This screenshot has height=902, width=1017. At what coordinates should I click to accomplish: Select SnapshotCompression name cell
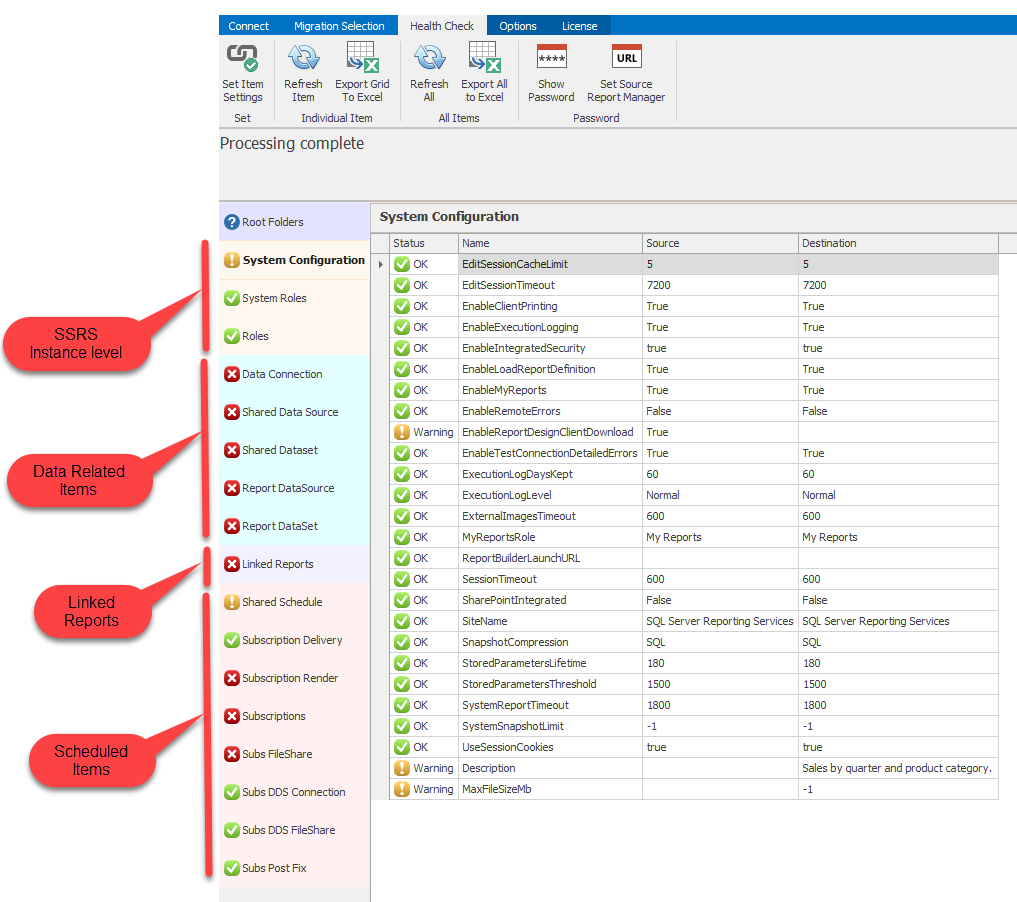pos(550,643)
